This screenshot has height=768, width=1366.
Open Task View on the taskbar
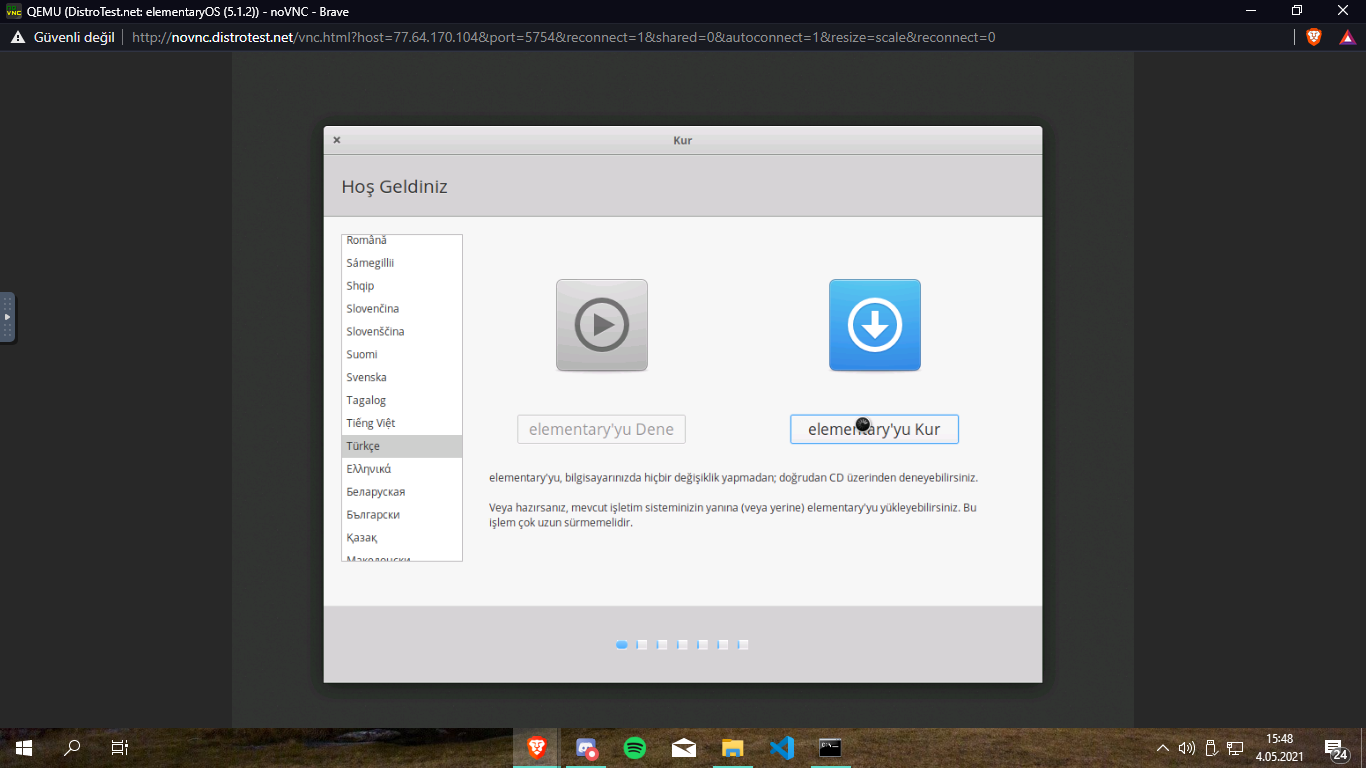(119, 748)
